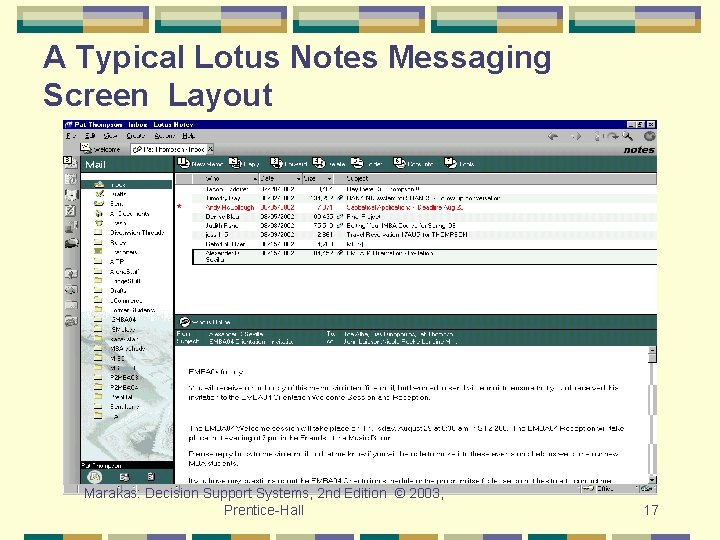Screen dimensions: 720x540
Task: Open the Tools action menu
Action: click(x=459, y=163)
